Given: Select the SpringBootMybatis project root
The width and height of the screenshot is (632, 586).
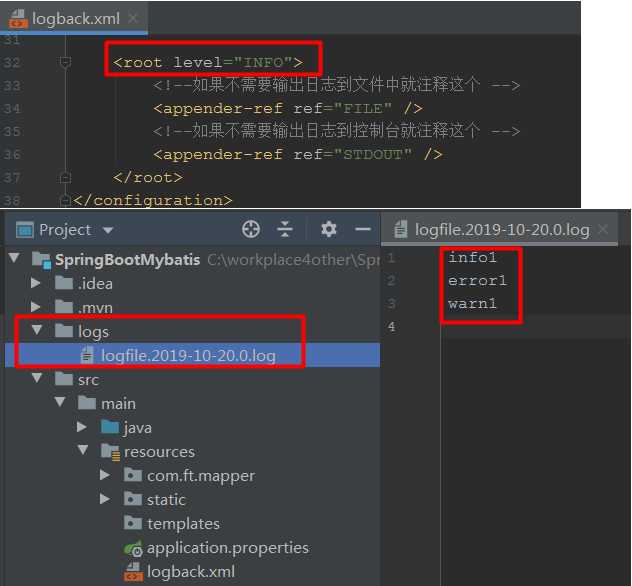Looking at the screenshot, I should point(127,260).
